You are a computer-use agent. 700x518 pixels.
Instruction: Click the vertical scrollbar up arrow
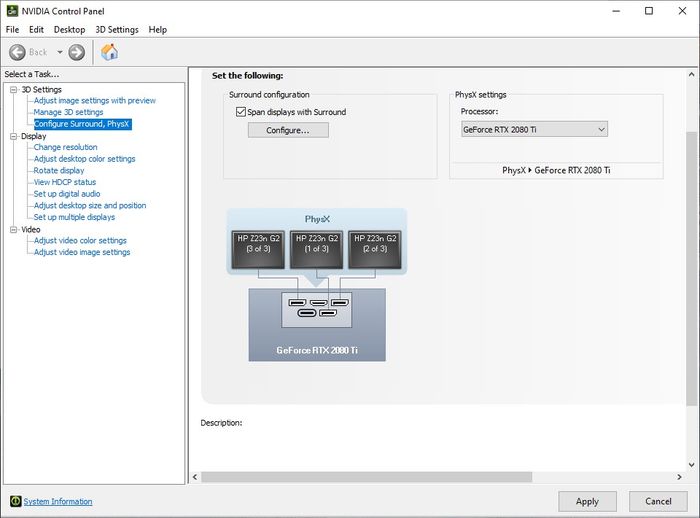[692, 75]
